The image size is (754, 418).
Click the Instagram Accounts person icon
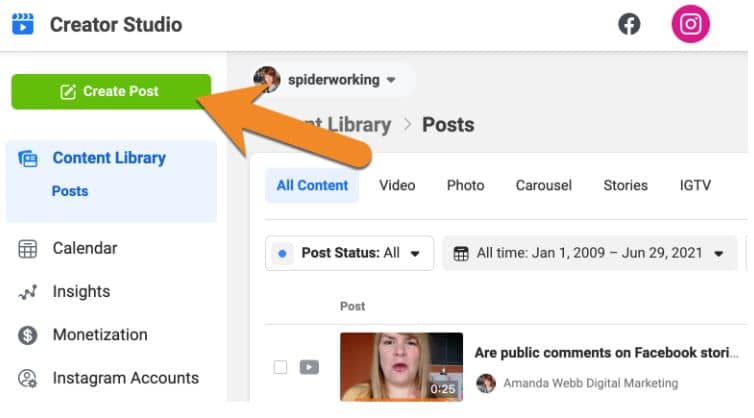(27, 379)
